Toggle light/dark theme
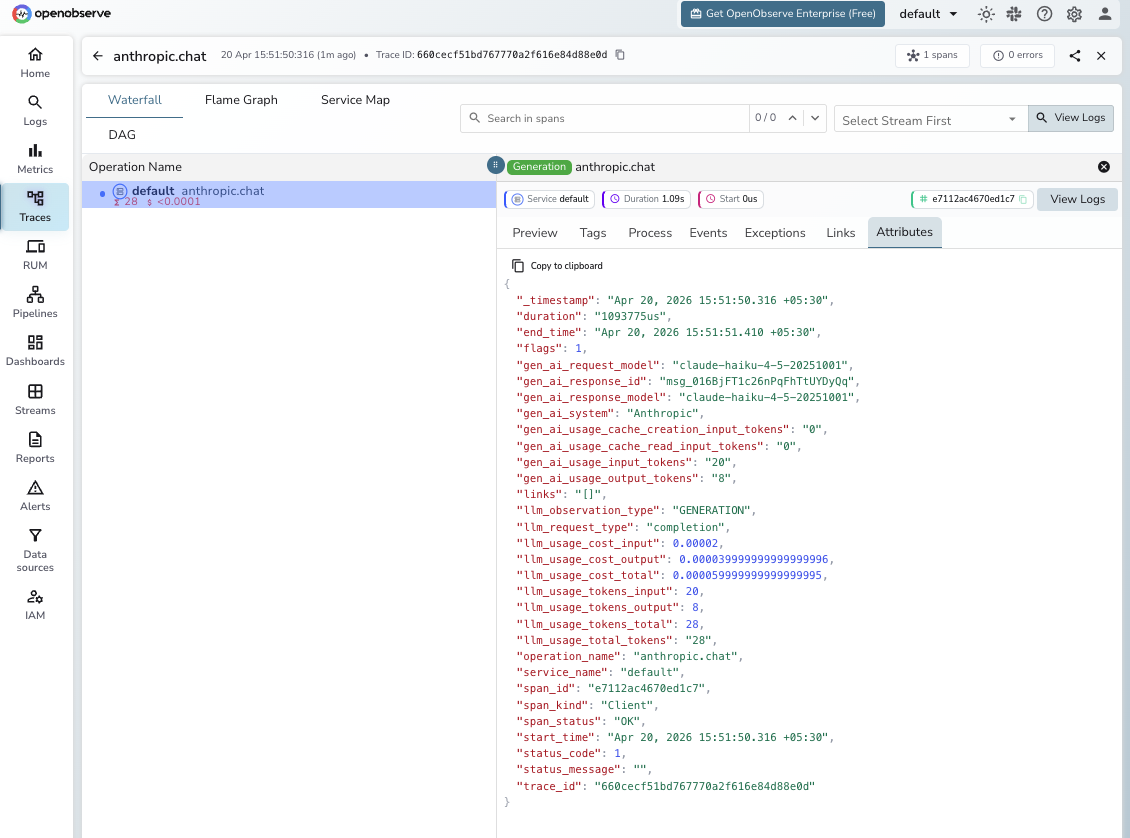1130x838 pixels. (x=986, y=15)
